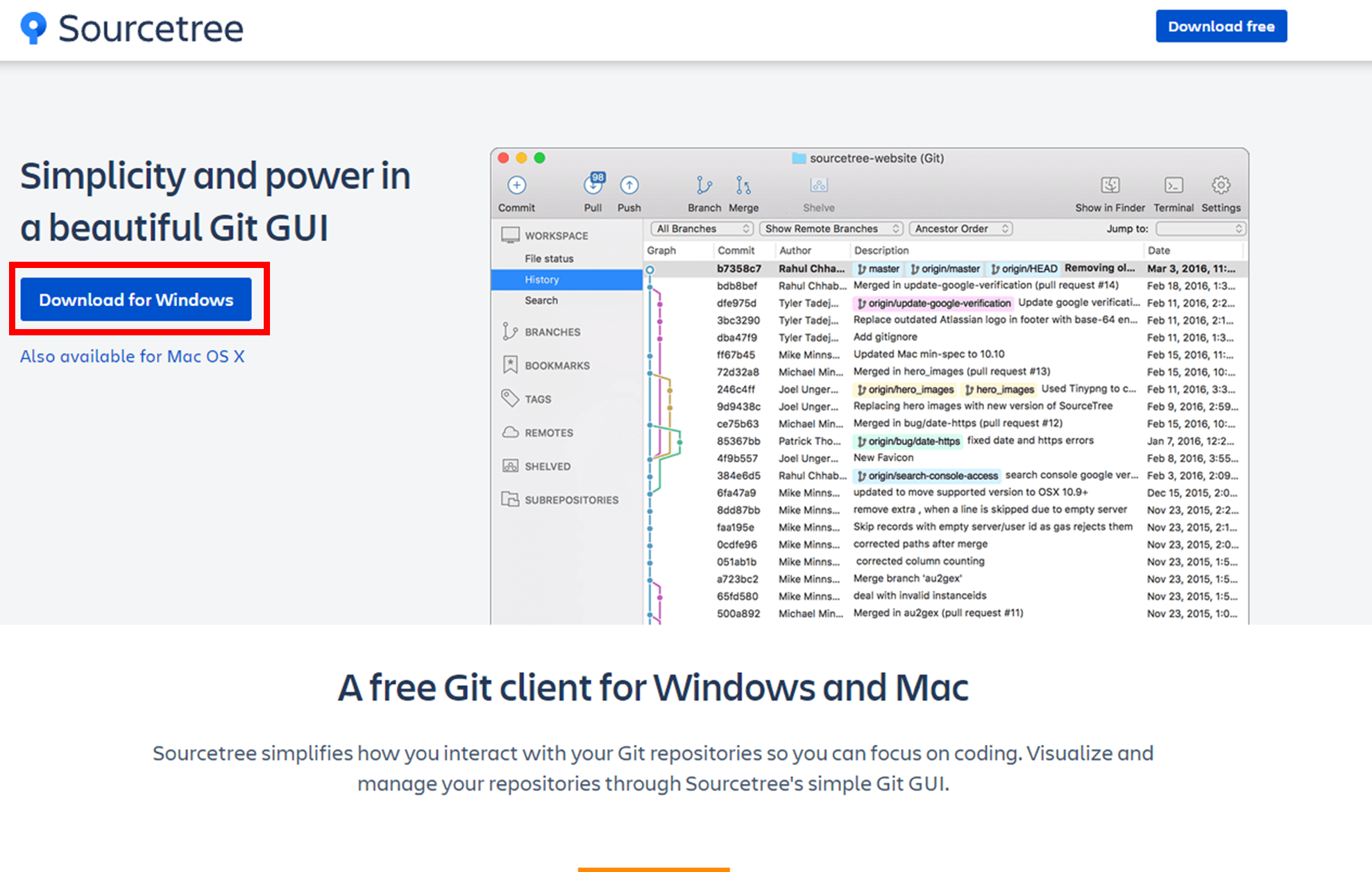1372x872 pixels.
Task: Select deal with invalid instanceids commit
Action: pyautogui.click(x=945, y=596)
